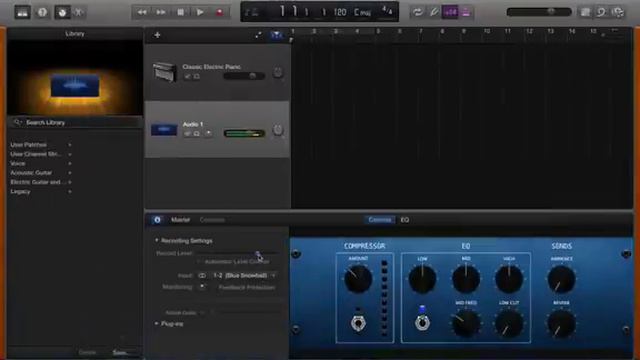Solo the Classic Electric Piano track

click(197, 76)
